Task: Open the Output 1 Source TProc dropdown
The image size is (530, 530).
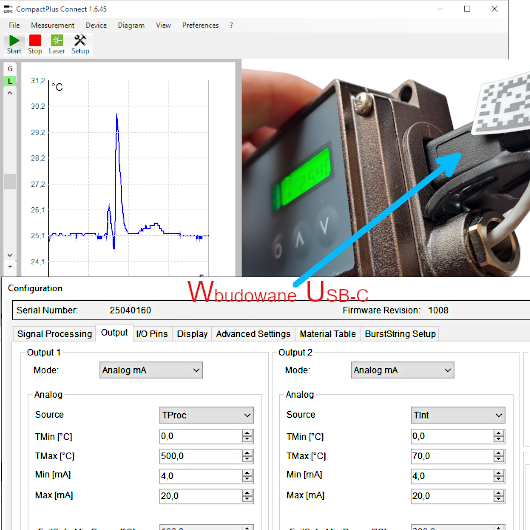Action: pos(206,415)
